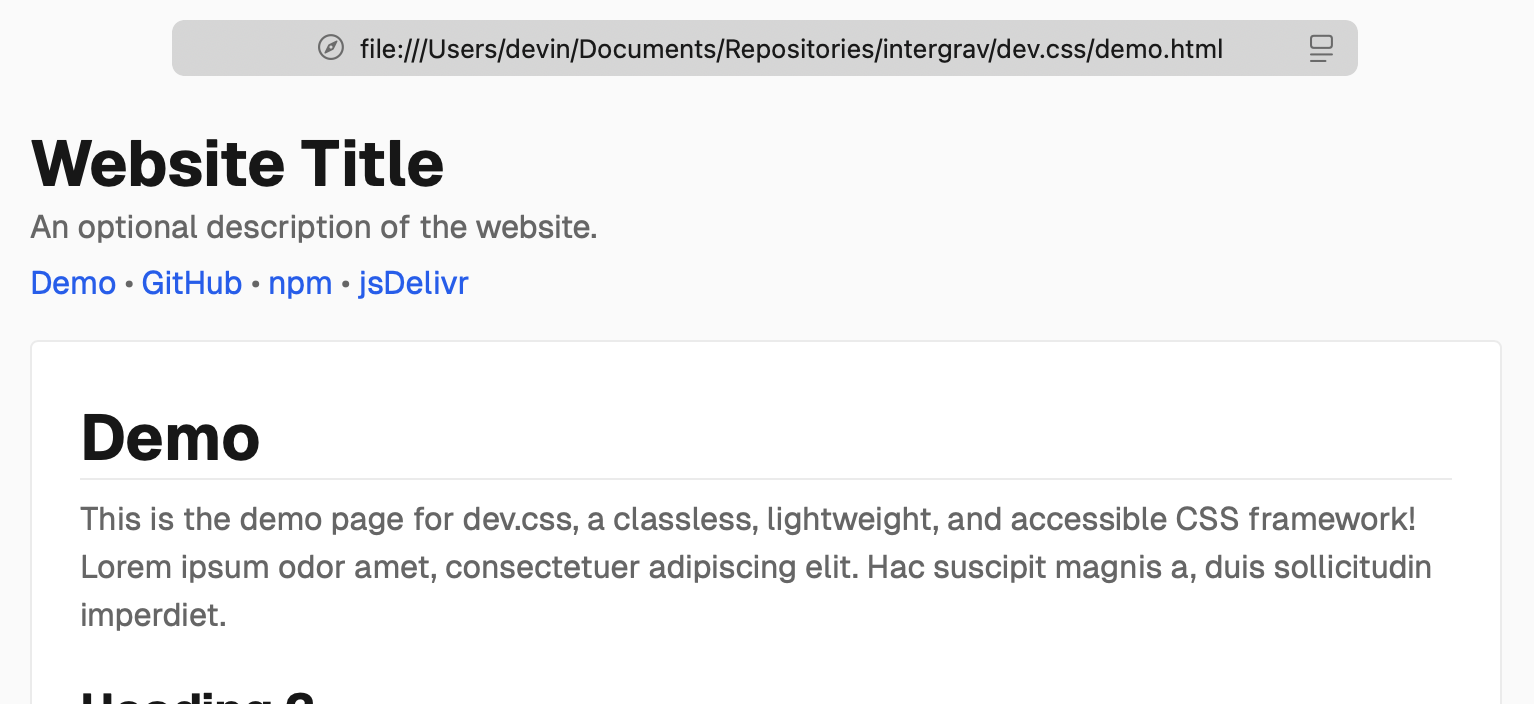Click the dot separator between npm and jsDelivr
Image resolution: width=1534 pixels, height=704 pixels.
[x=345, y=283]
